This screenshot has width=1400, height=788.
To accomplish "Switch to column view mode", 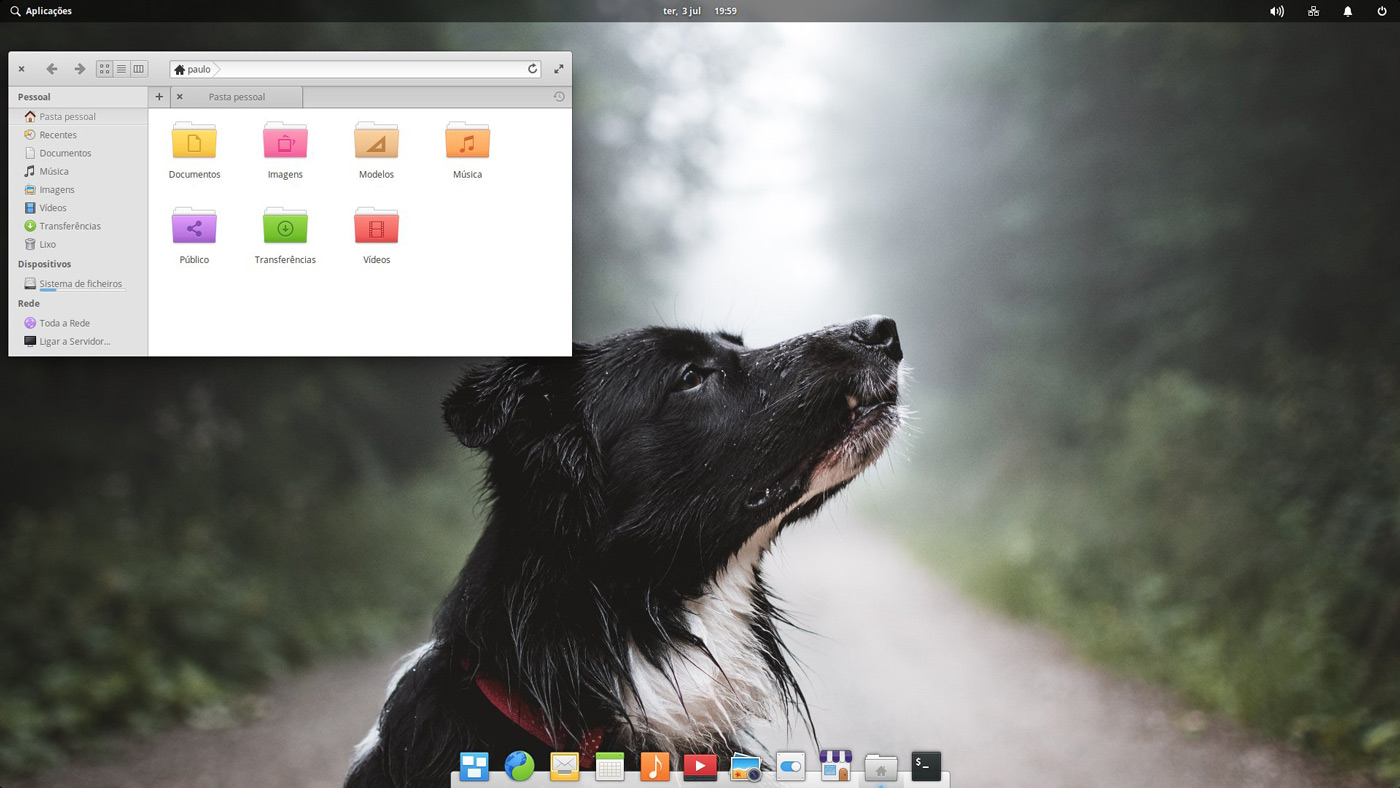I will (138, 69).
